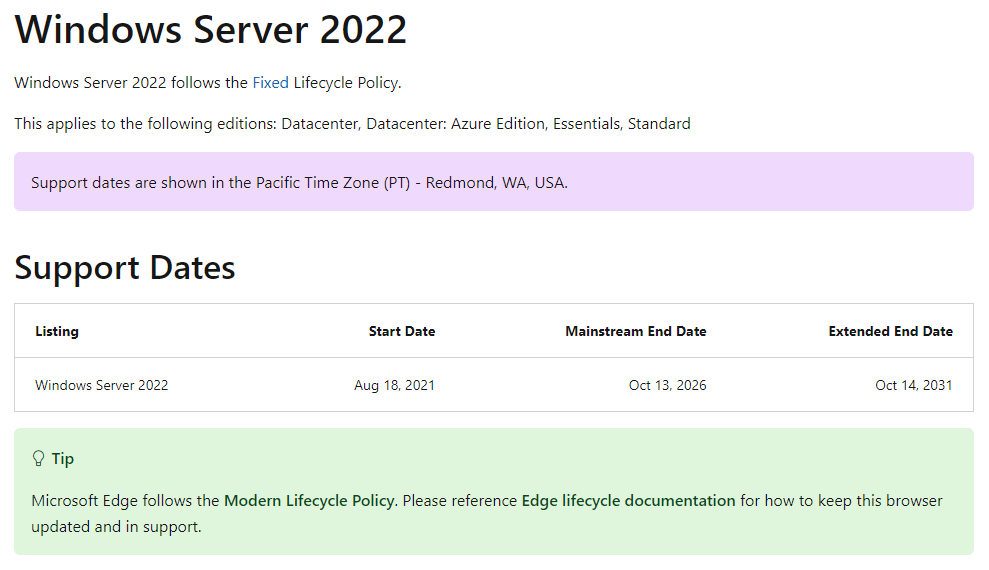Click the Listing column header
Viewport: 989px width, 570px height.
click(57, 331)
